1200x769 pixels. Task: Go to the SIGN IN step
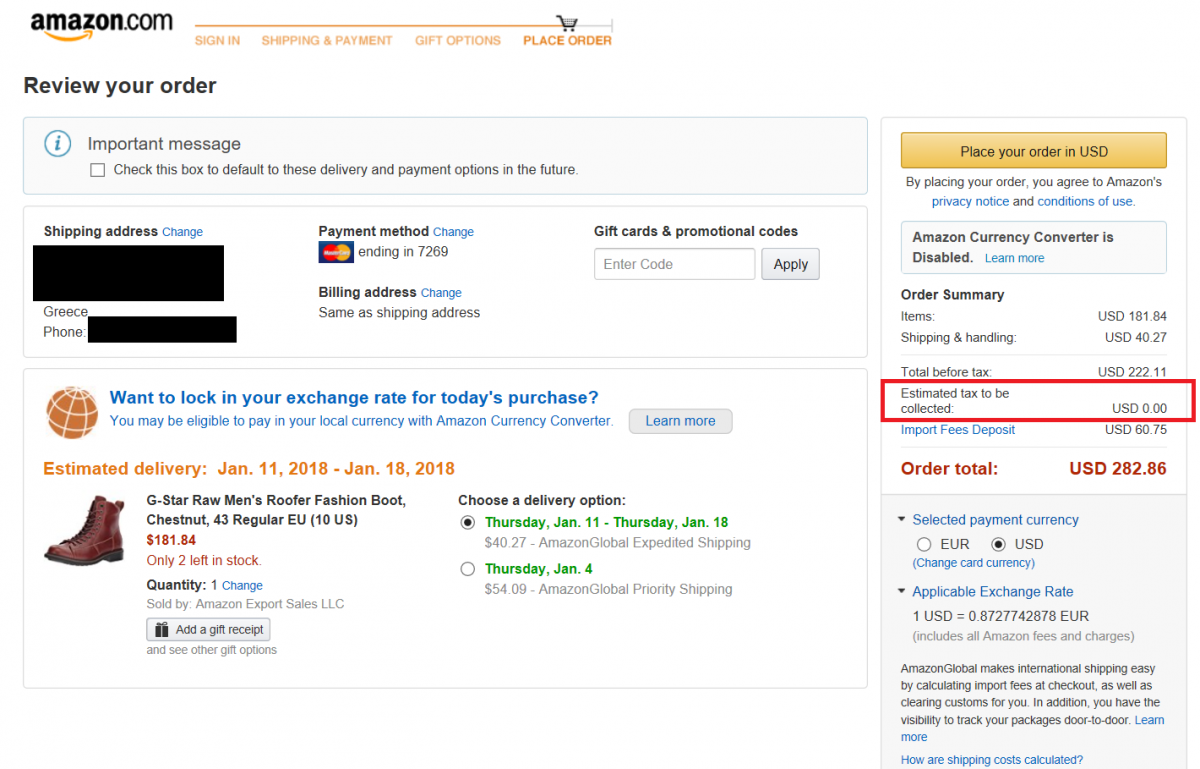(217, 41)
